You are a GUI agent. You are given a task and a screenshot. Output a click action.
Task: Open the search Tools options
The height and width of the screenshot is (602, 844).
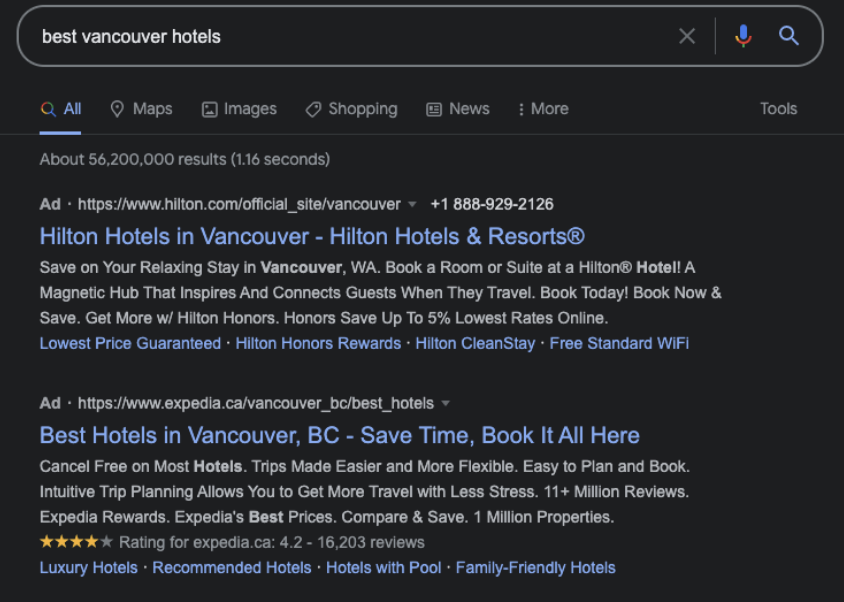(778, 109)
